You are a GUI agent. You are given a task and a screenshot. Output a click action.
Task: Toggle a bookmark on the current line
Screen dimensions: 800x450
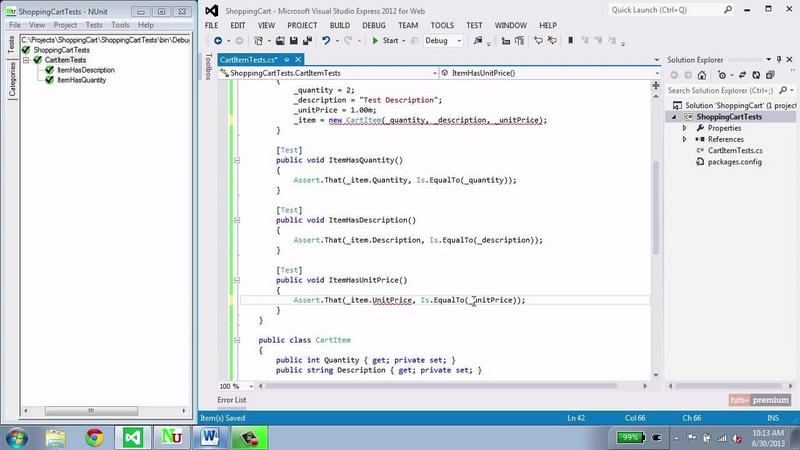[570, 40]
